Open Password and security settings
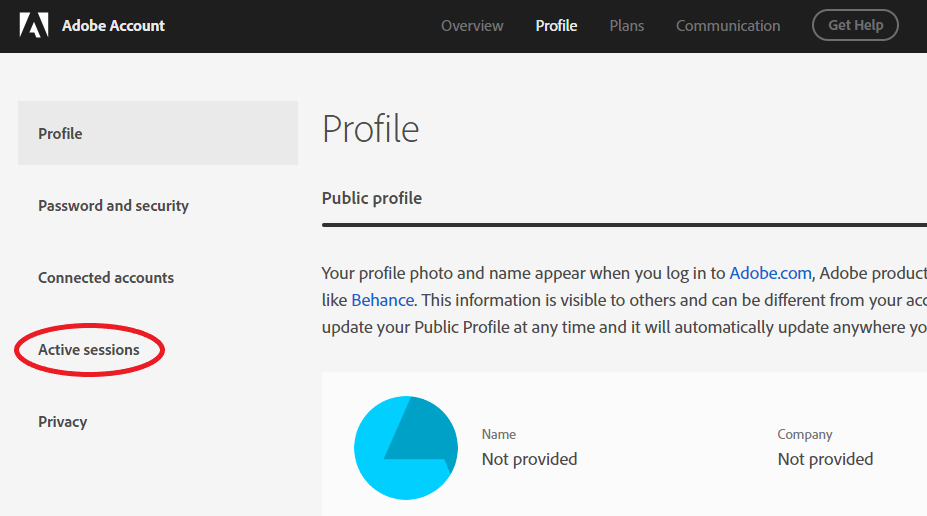This screenshot has width=927, height=516. (114, 206)
